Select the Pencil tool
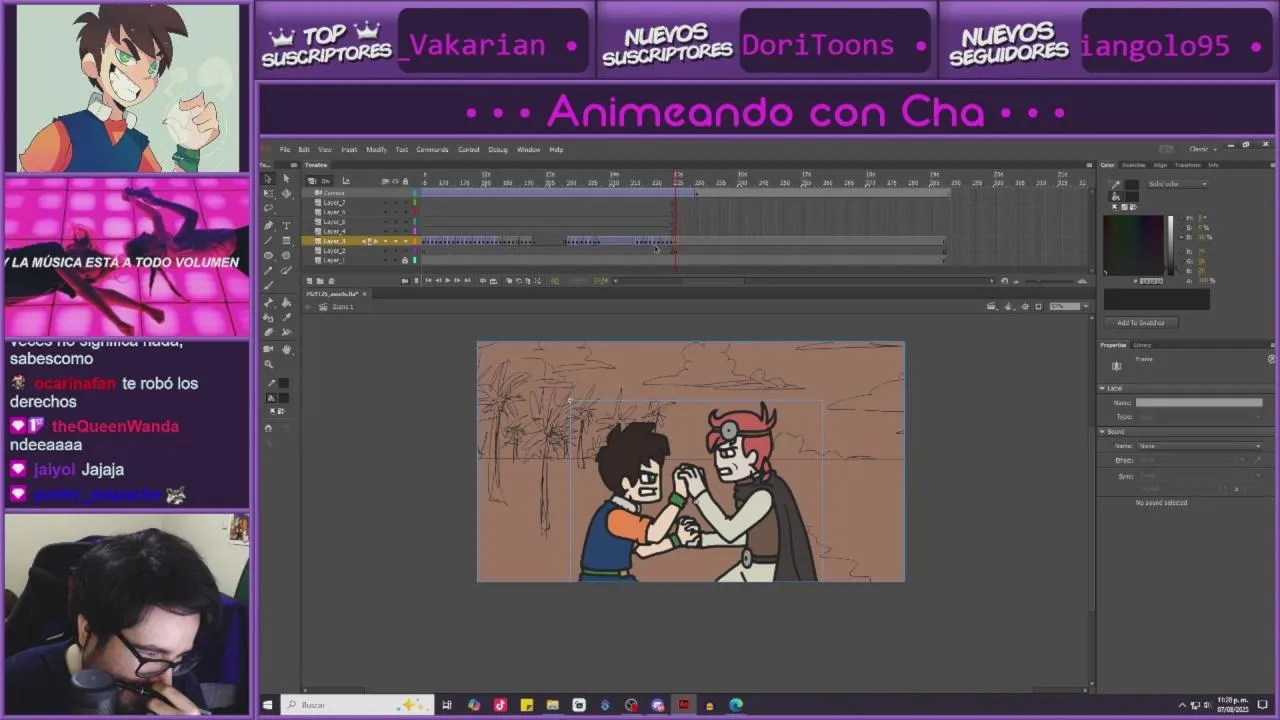 268,270
